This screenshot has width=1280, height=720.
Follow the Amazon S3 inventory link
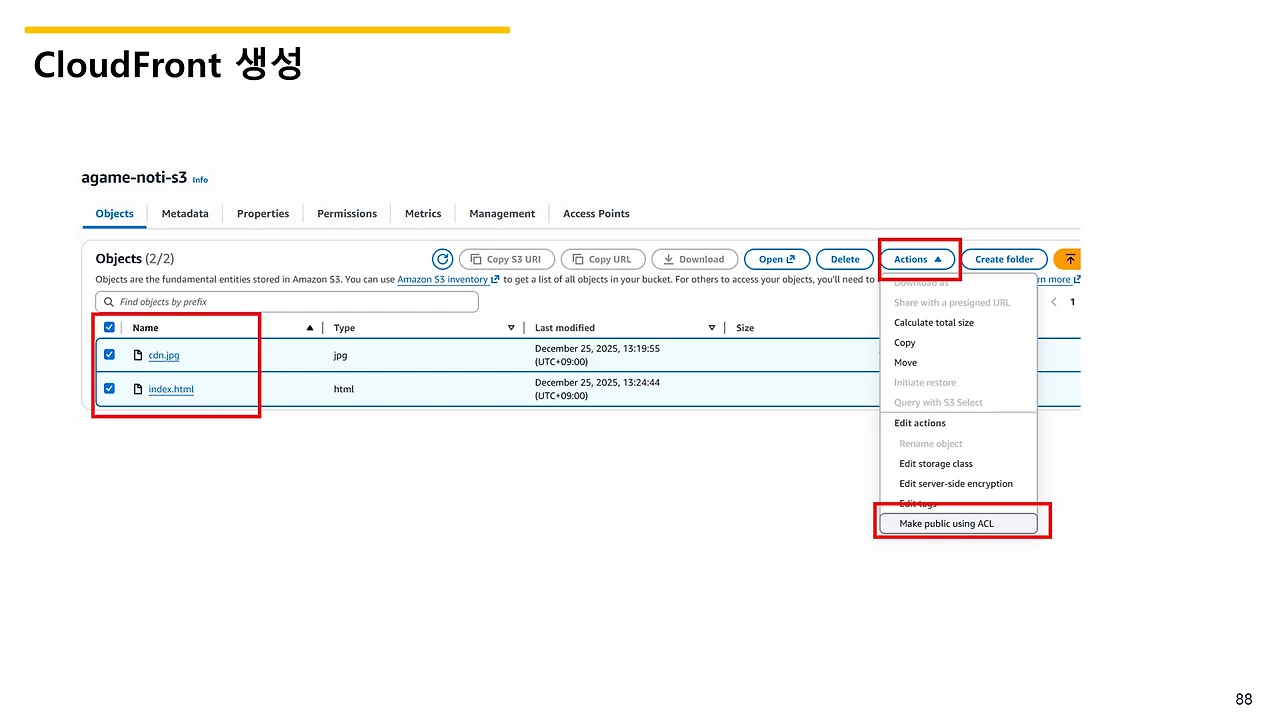pos(448,280)
